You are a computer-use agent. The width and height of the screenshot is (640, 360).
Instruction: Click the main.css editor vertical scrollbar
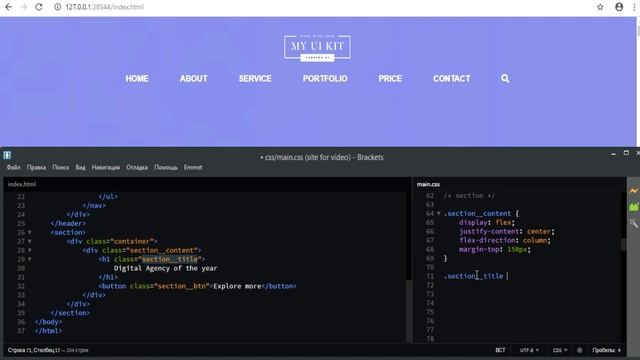pos(623,244)
